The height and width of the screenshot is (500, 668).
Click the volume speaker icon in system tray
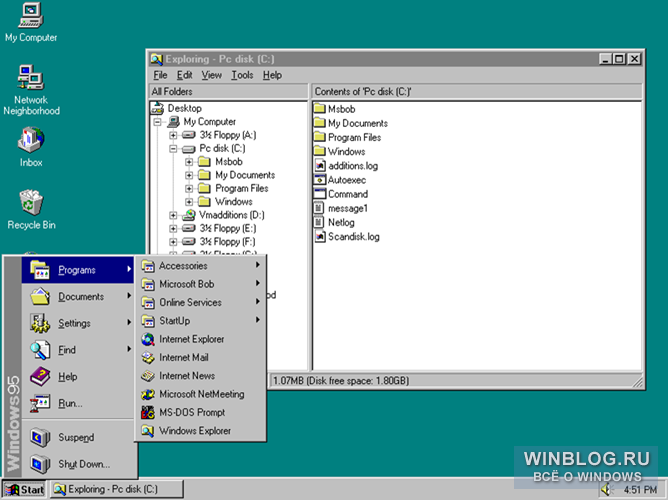606,490
